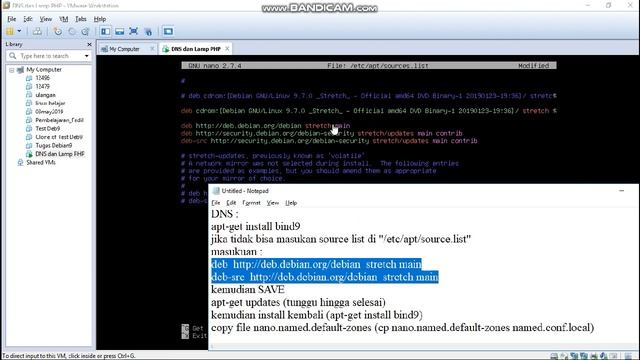Click the console view icon in toolbar
Image resolution: width=640 pixels, height=360 pixels.
[168, 31]
